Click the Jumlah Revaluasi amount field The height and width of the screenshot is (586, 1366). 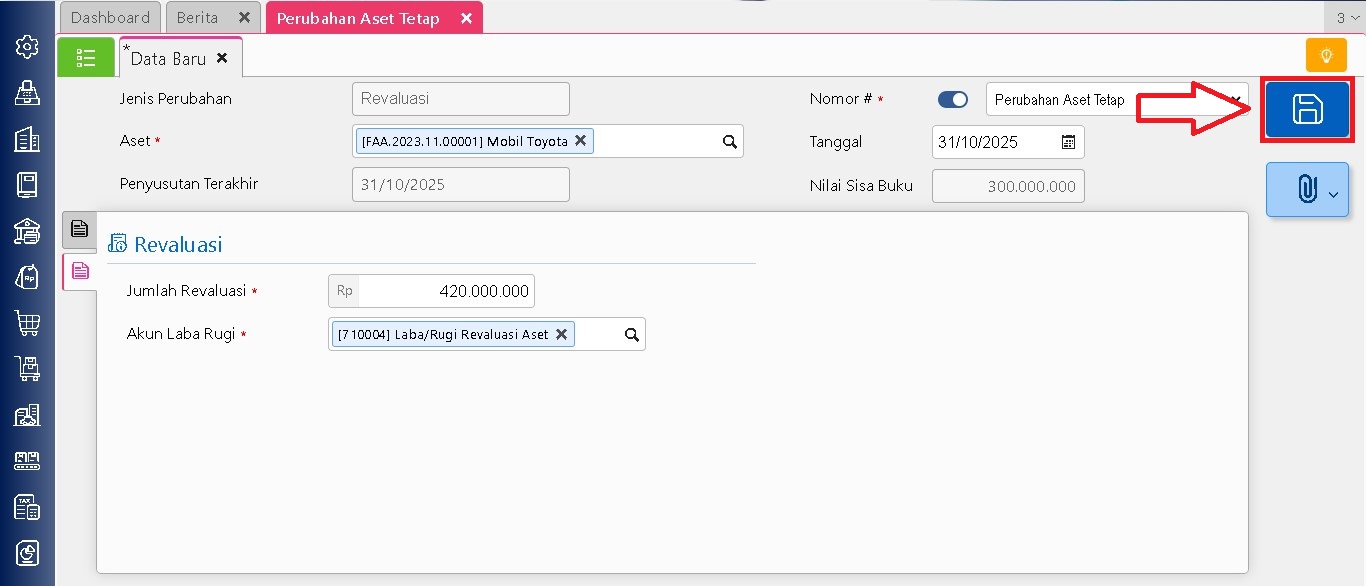(x=445, y=291)
